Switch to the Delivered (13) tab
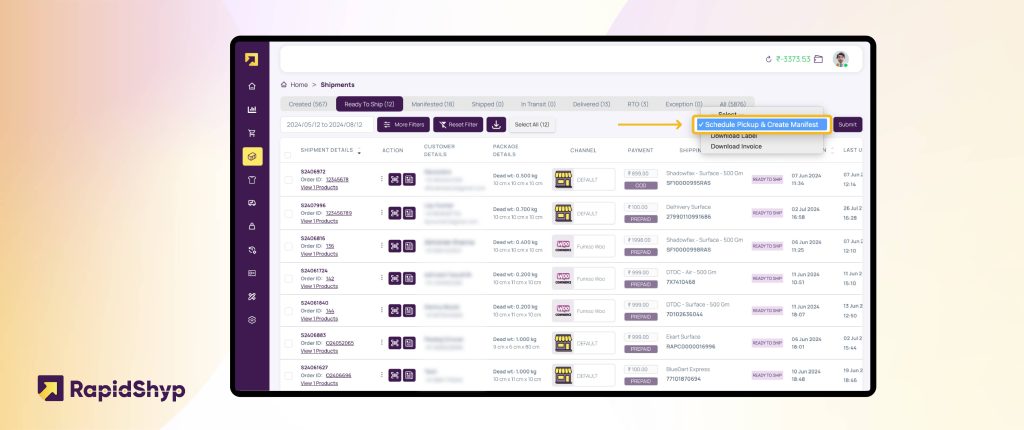This screenshot has width=1024, height=430. (592, 104)
